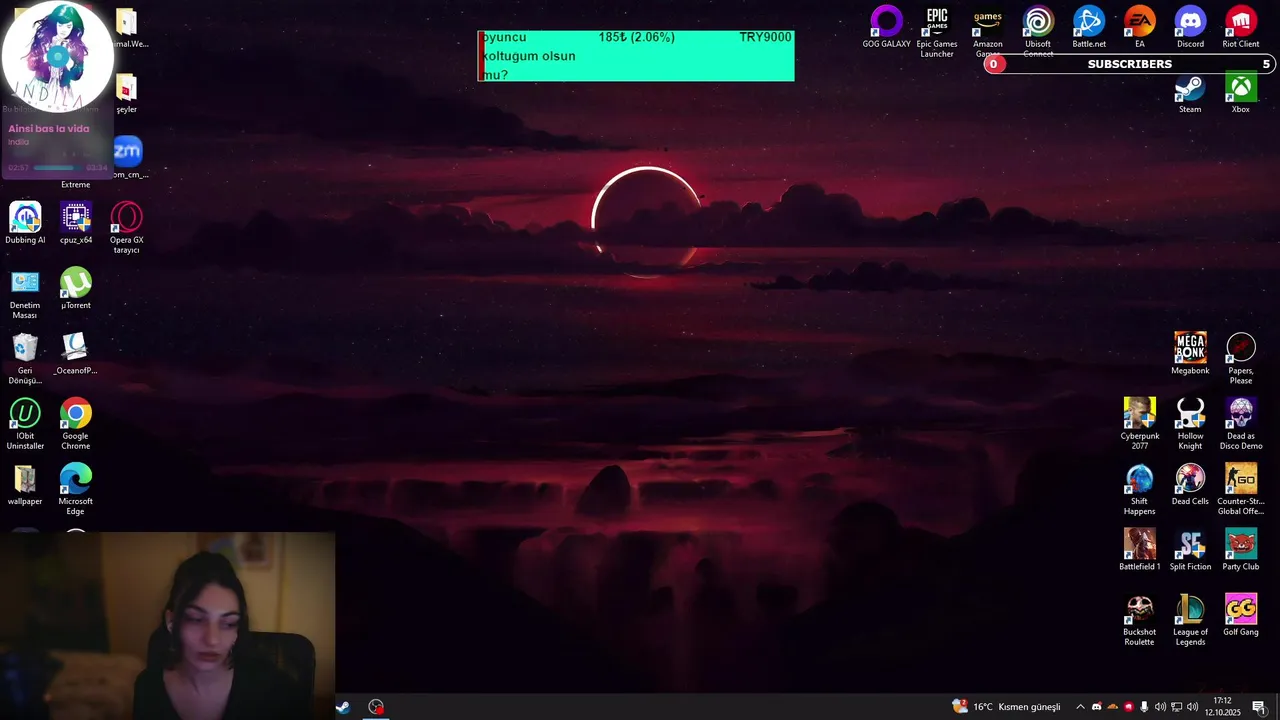Open the League of Legends shortcut

pos(1190,620)
